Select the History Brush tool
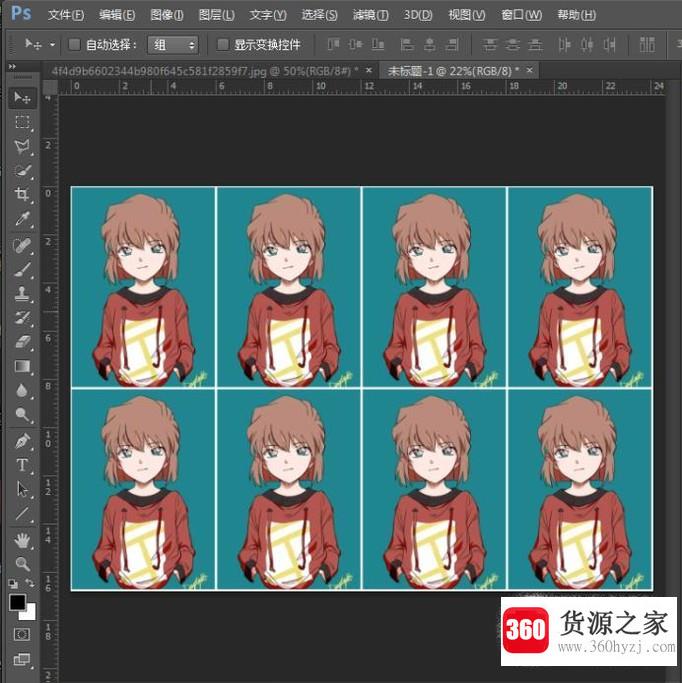682x683 pixels. click(x=22, y=318)
